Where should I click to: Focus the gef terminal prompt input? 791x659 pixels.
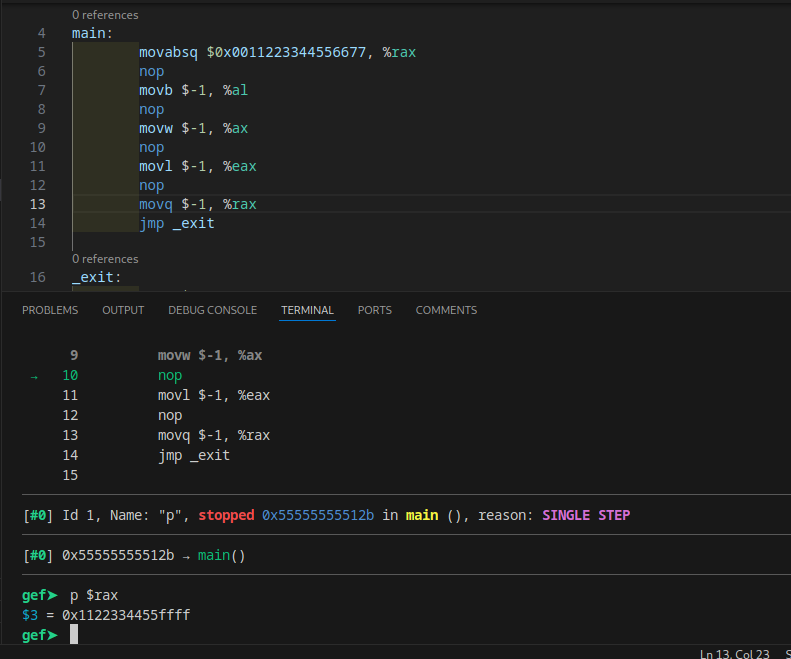pyautogui.click(x=74, y=635)
